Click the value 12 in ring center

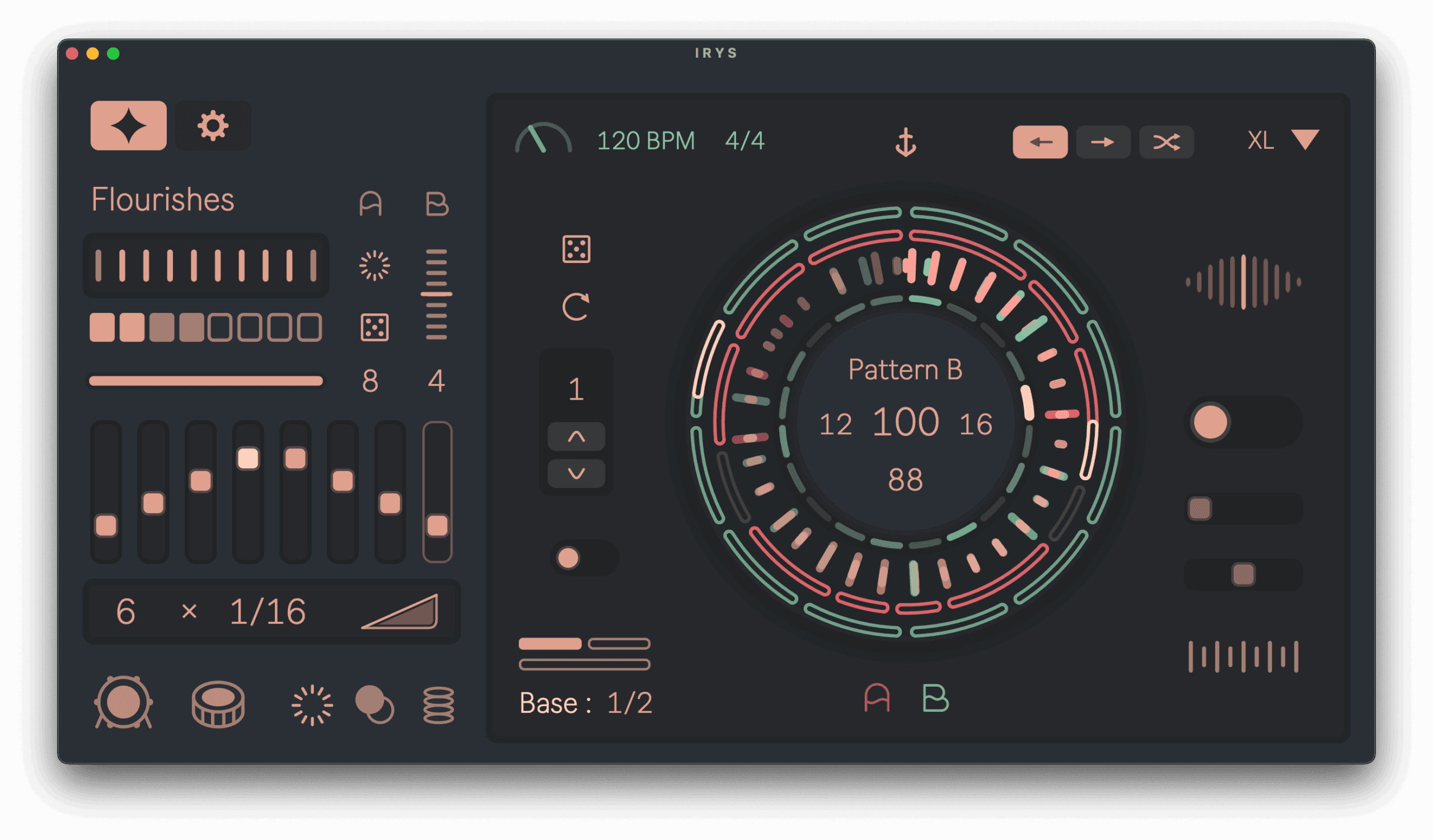point(835,425)
